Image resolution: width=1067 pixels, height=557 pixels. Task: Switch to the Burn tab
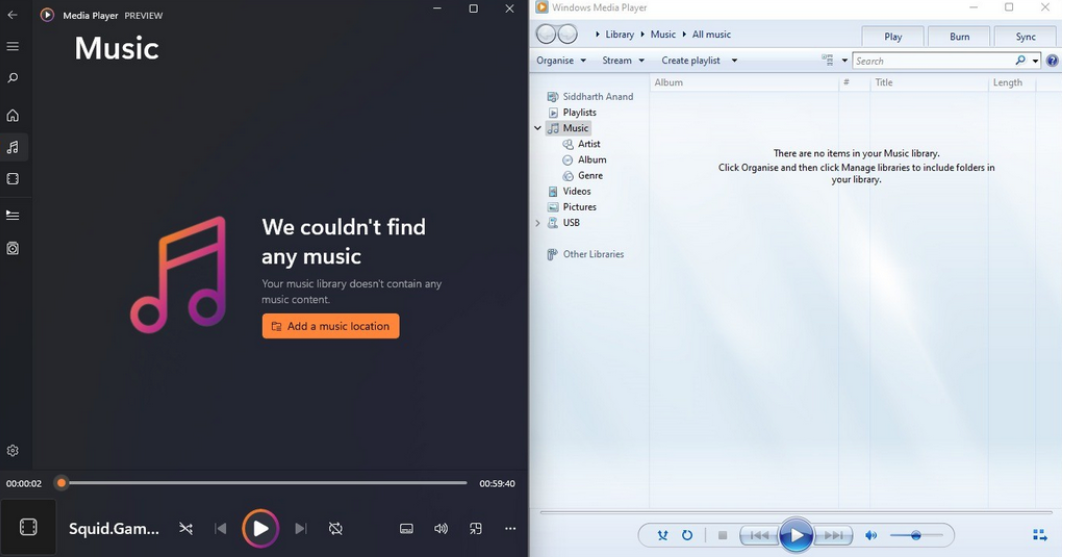pyautogui.click(x=959, y=37)
